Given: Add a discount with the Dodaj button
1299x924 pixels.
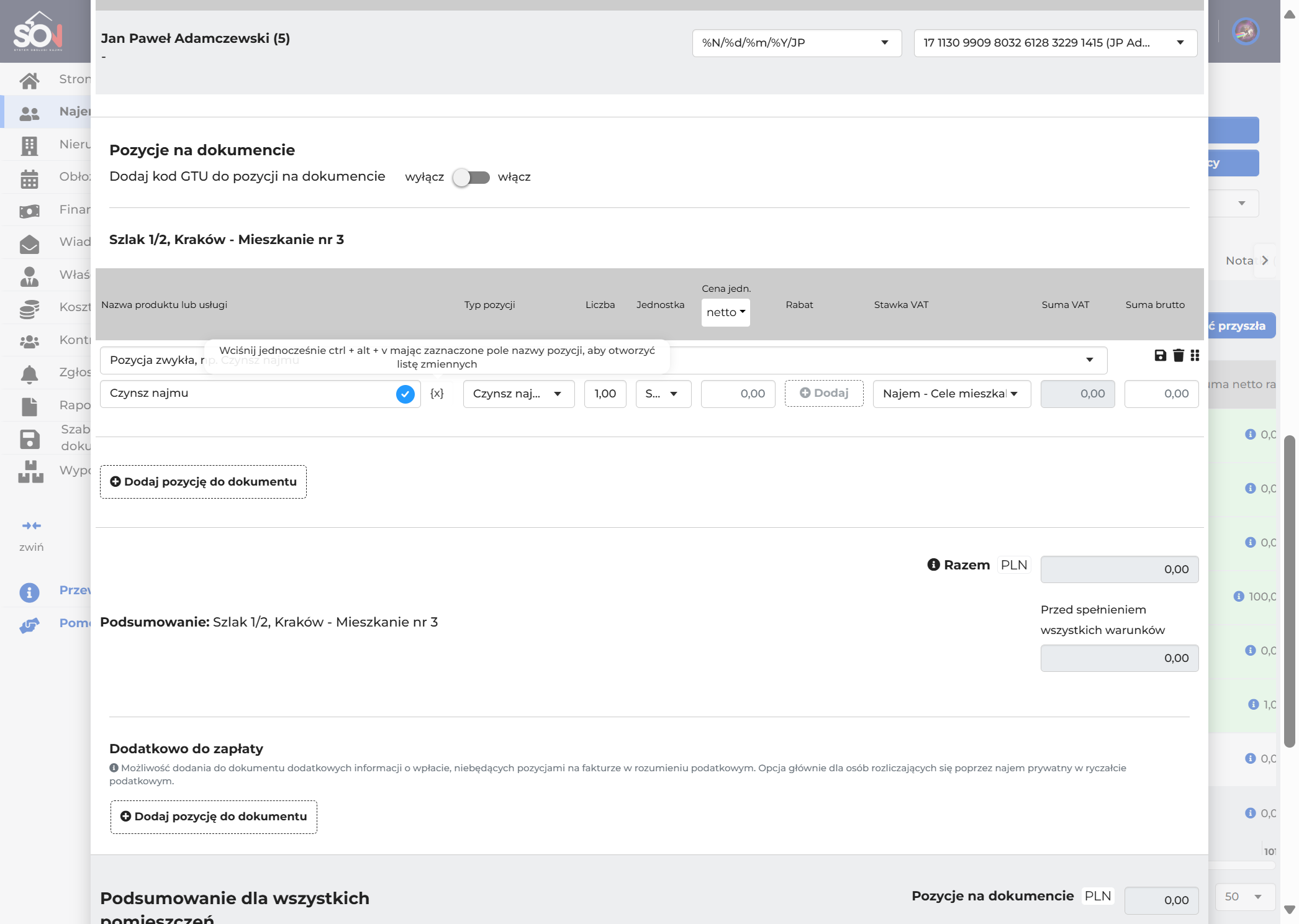Looking at the screenshot, I should [x=823, y=393].
